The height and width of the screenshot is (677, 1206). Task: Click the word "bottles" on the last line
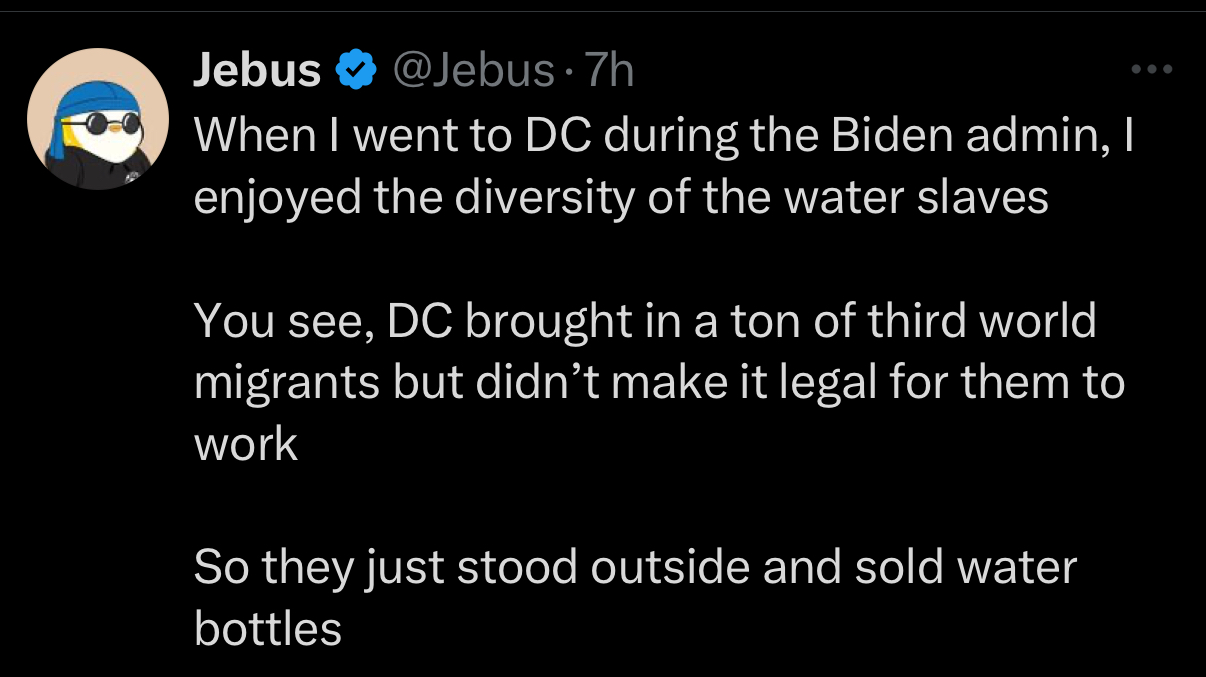pos(267,630)
